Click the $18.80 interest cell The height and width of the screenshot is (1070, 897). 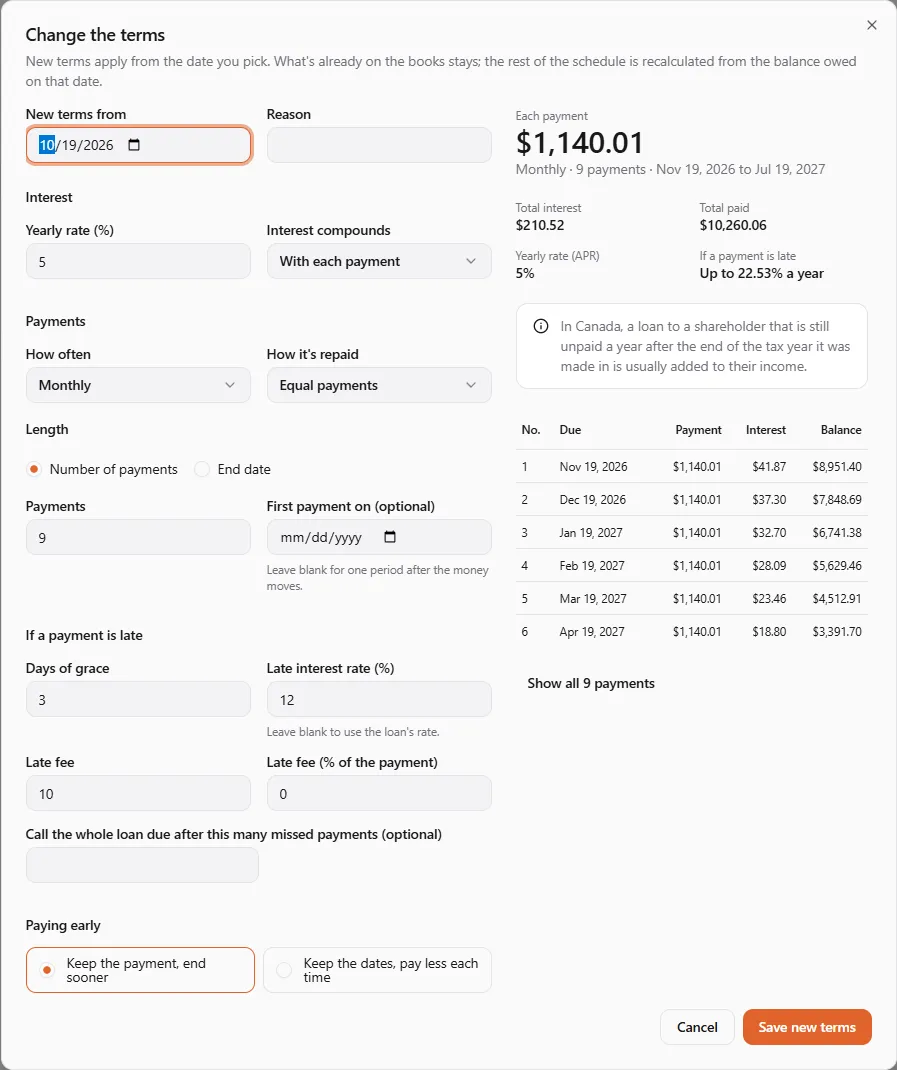click(x=769, y=632)
